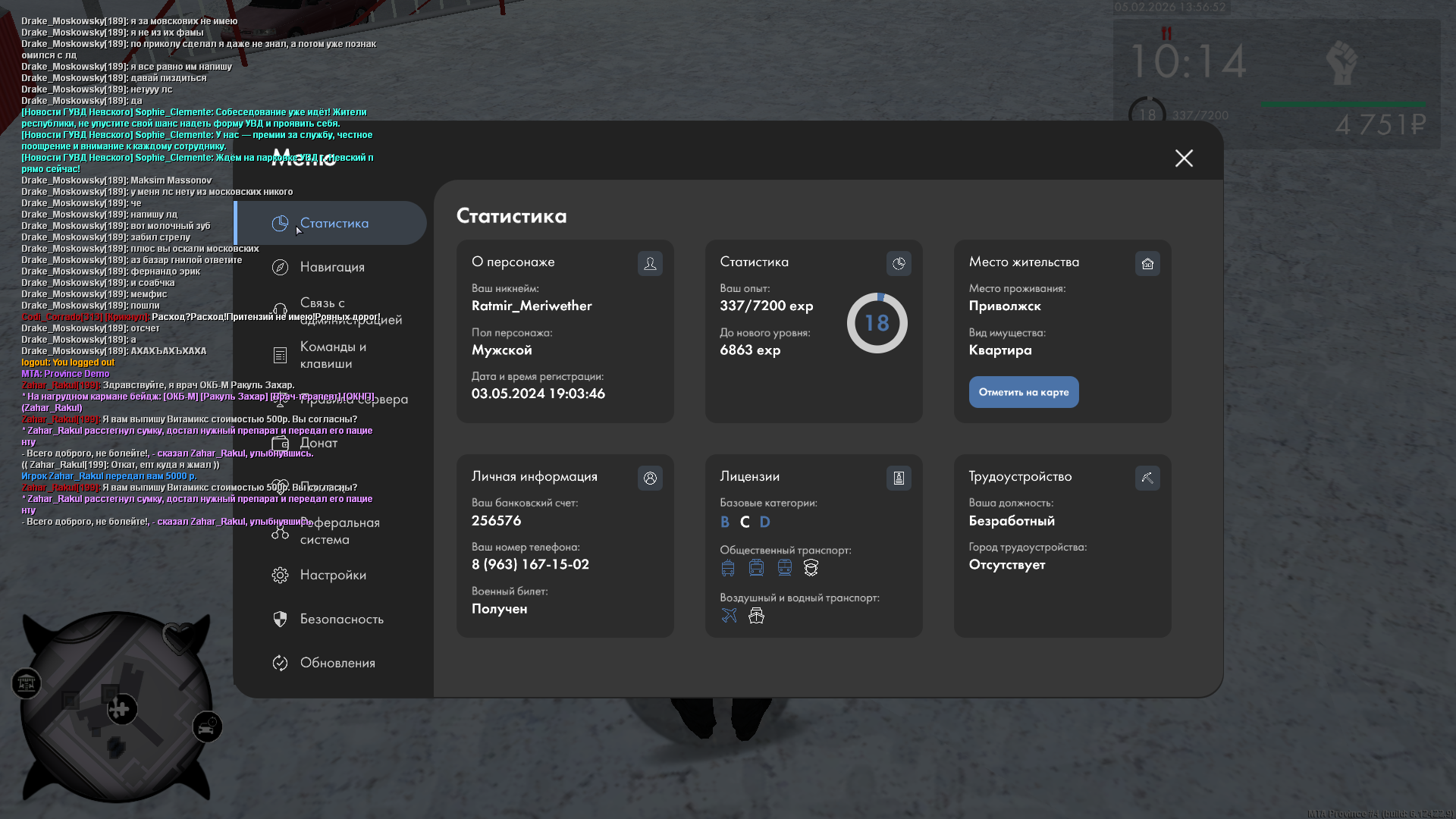Screen dimensions: 1456x819
Task: Open the Обновления section
Action: click(x=337, y=663)
